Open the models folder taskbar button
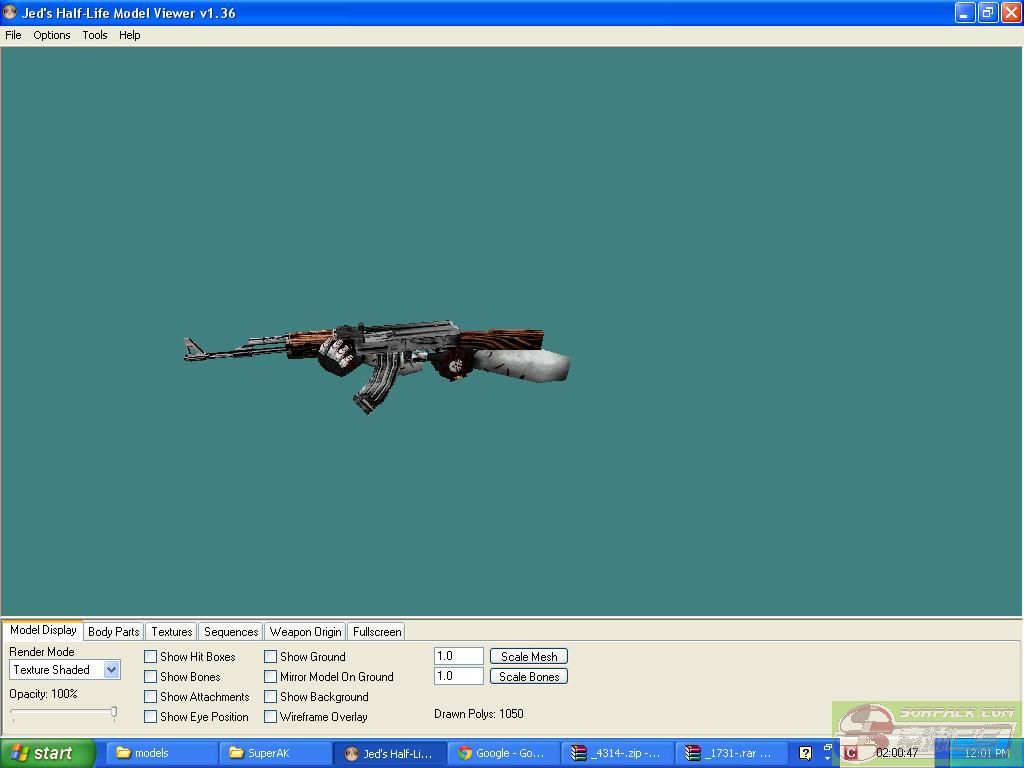1024x768 pixels. pyautogui.click(x=161, y=753)
